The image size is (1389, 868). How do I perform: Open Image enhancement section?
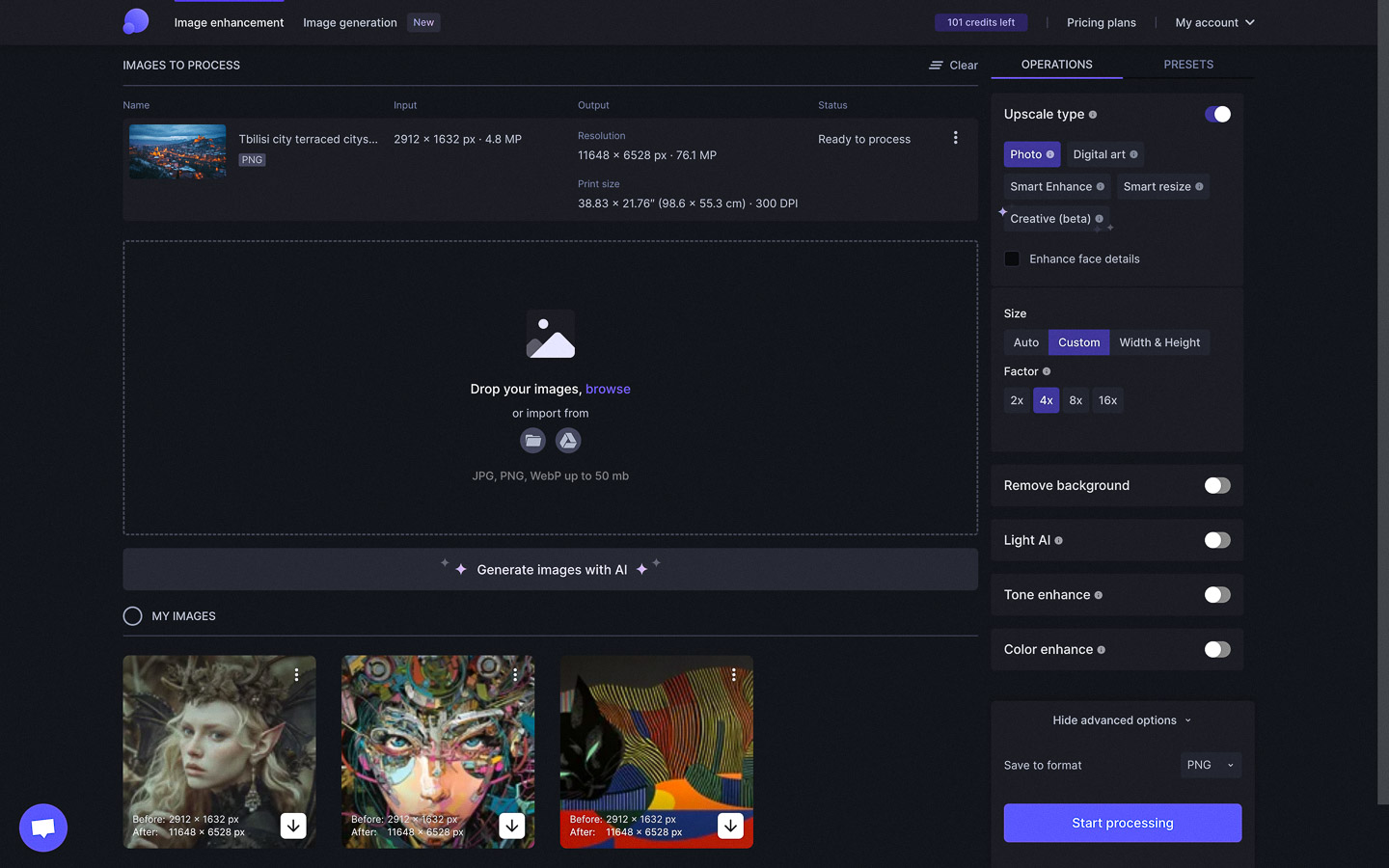(x=229, y=22)
